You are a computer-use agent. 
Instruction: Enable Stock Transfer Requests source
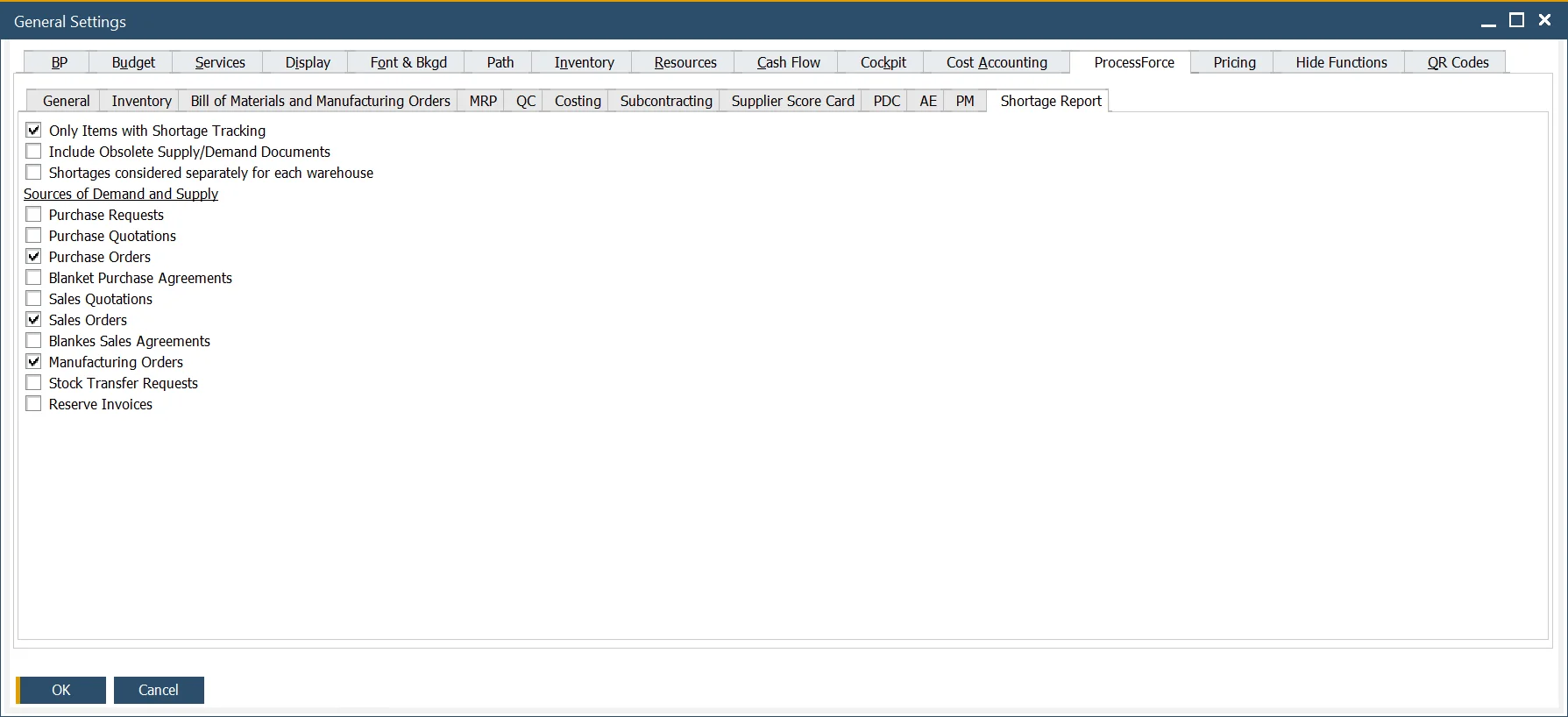pos(33,383)
